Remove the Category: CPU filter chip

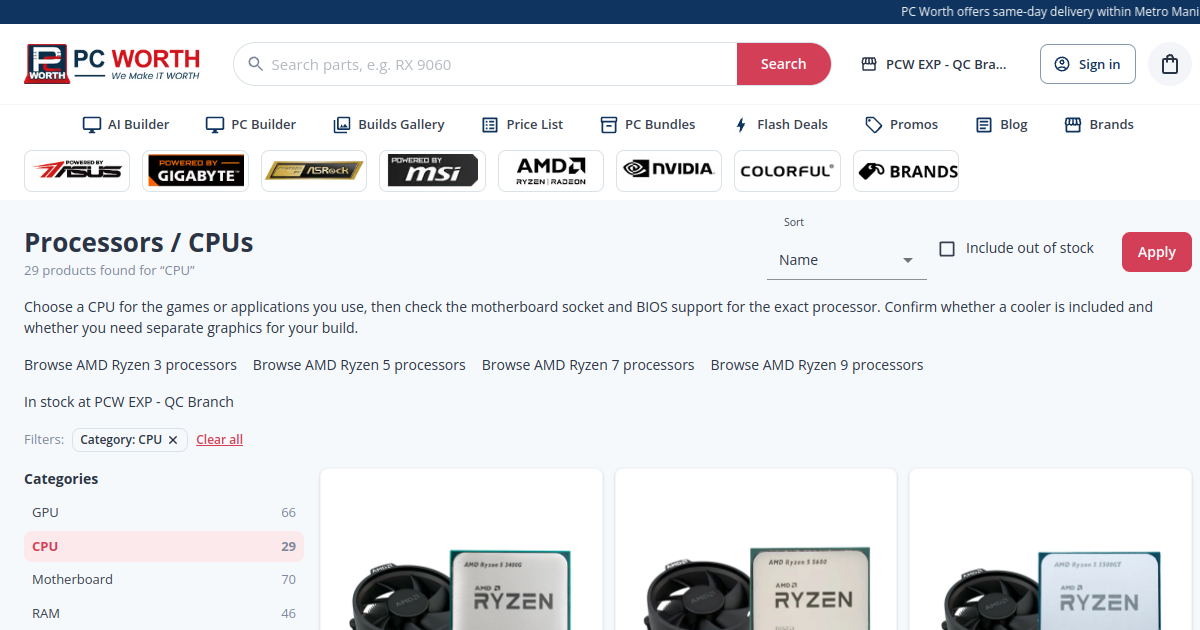[x=173, y=440]
